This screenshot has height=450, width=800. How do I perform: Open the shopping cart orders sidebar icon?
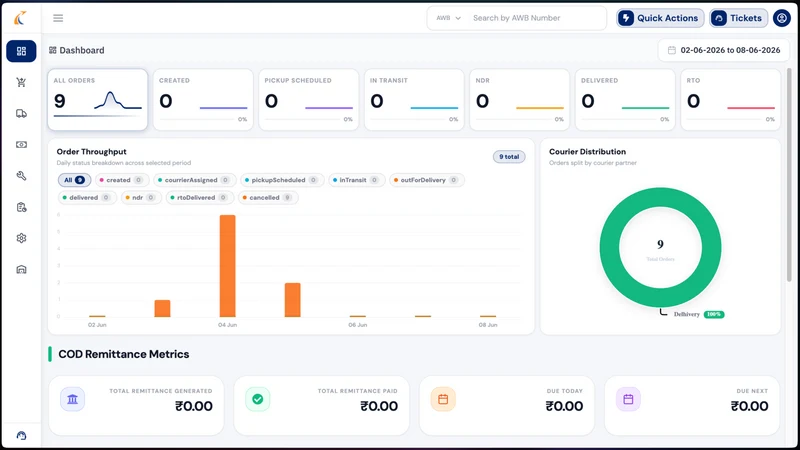21,82
